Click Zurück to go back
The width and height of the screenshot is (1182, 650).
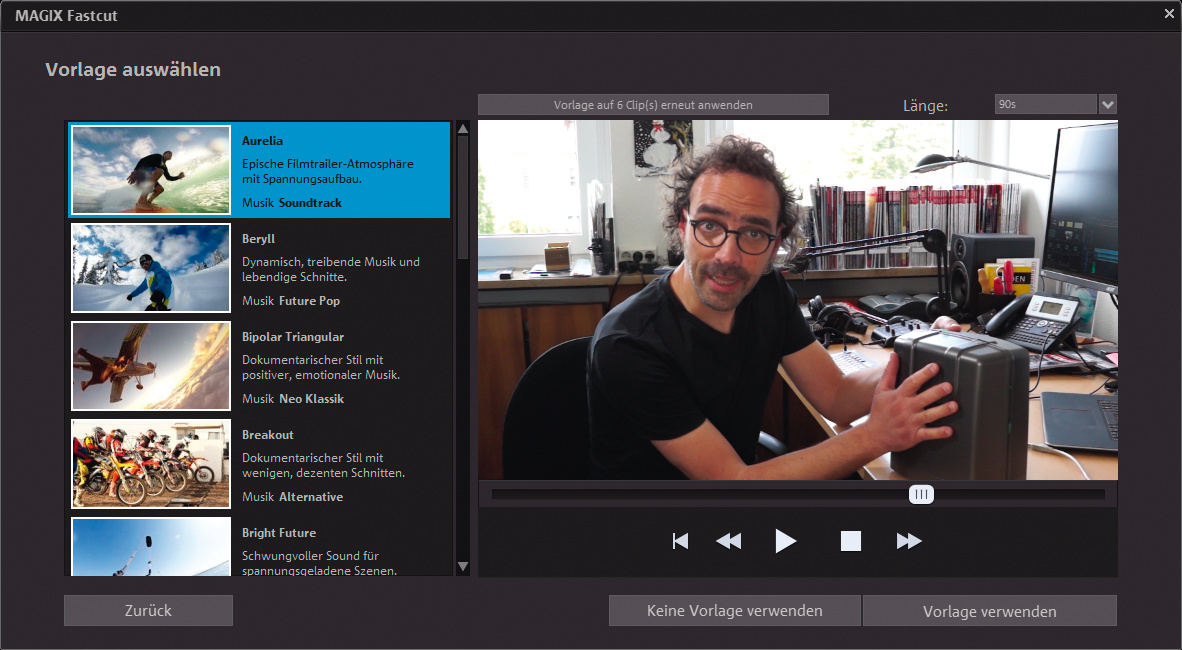point(149,611)
